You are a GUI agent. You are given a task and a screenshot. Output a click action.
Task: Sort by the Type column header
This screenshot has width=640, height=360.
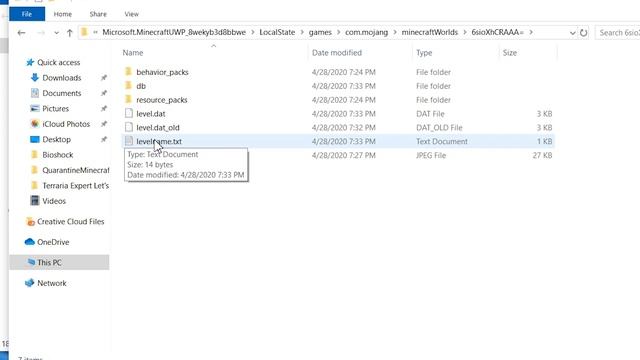[x=424, y=53]
